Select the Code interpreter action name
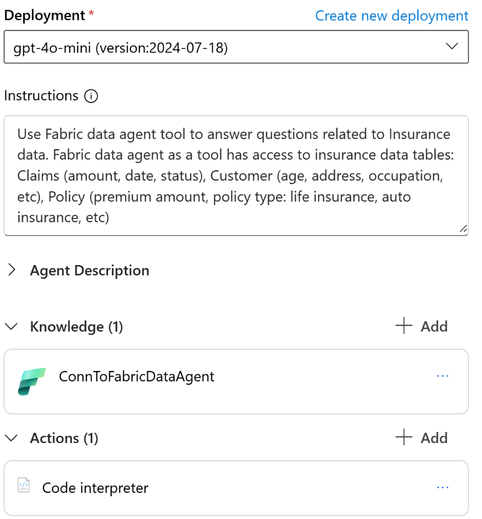This screenshot has width=482, height=519. (x=95, y=488)
